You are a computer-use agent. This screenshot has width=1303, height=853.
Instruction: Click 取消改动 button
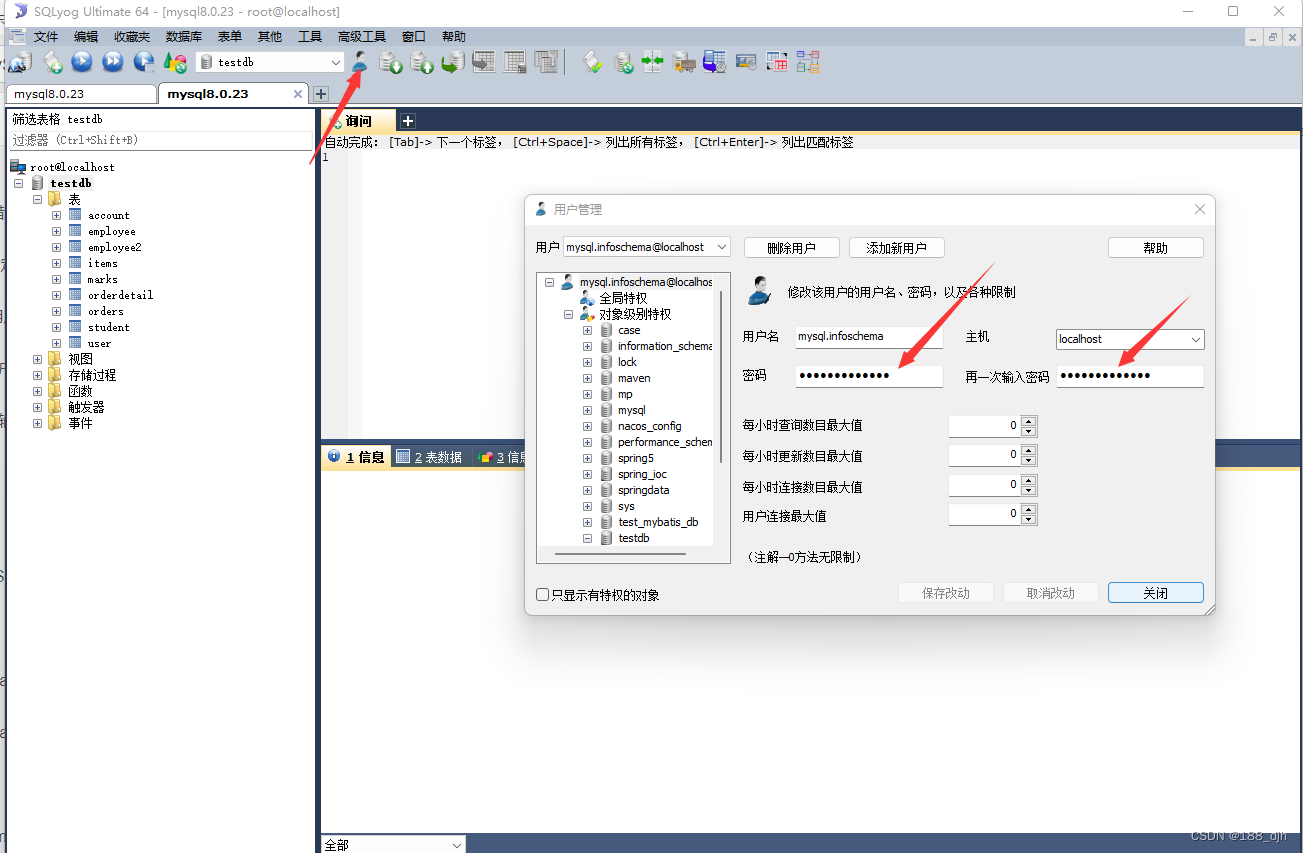1050,593
